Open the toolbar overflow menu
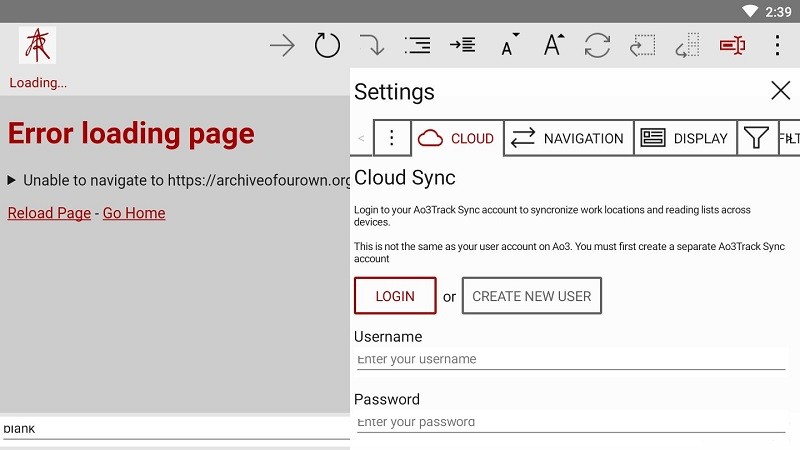 click(x=777, y=45)
